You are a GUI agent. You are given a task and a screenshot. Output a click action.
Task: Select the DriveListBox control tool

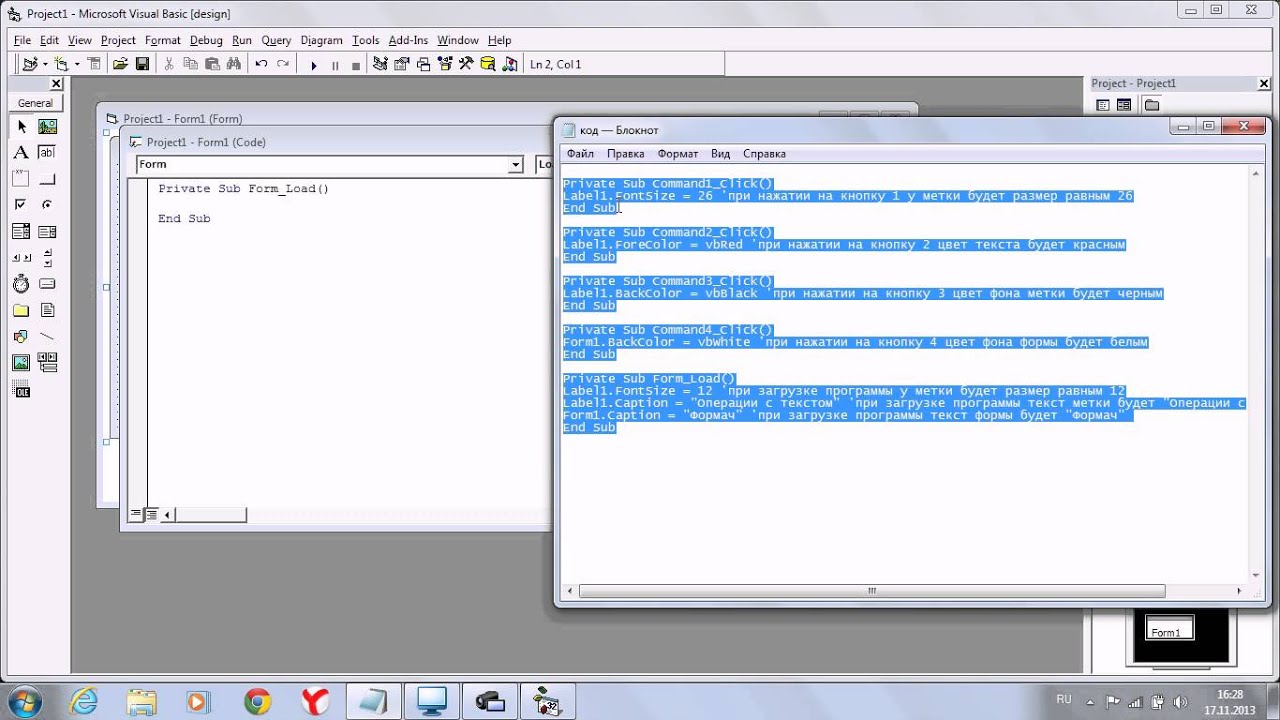coord(47,284)
